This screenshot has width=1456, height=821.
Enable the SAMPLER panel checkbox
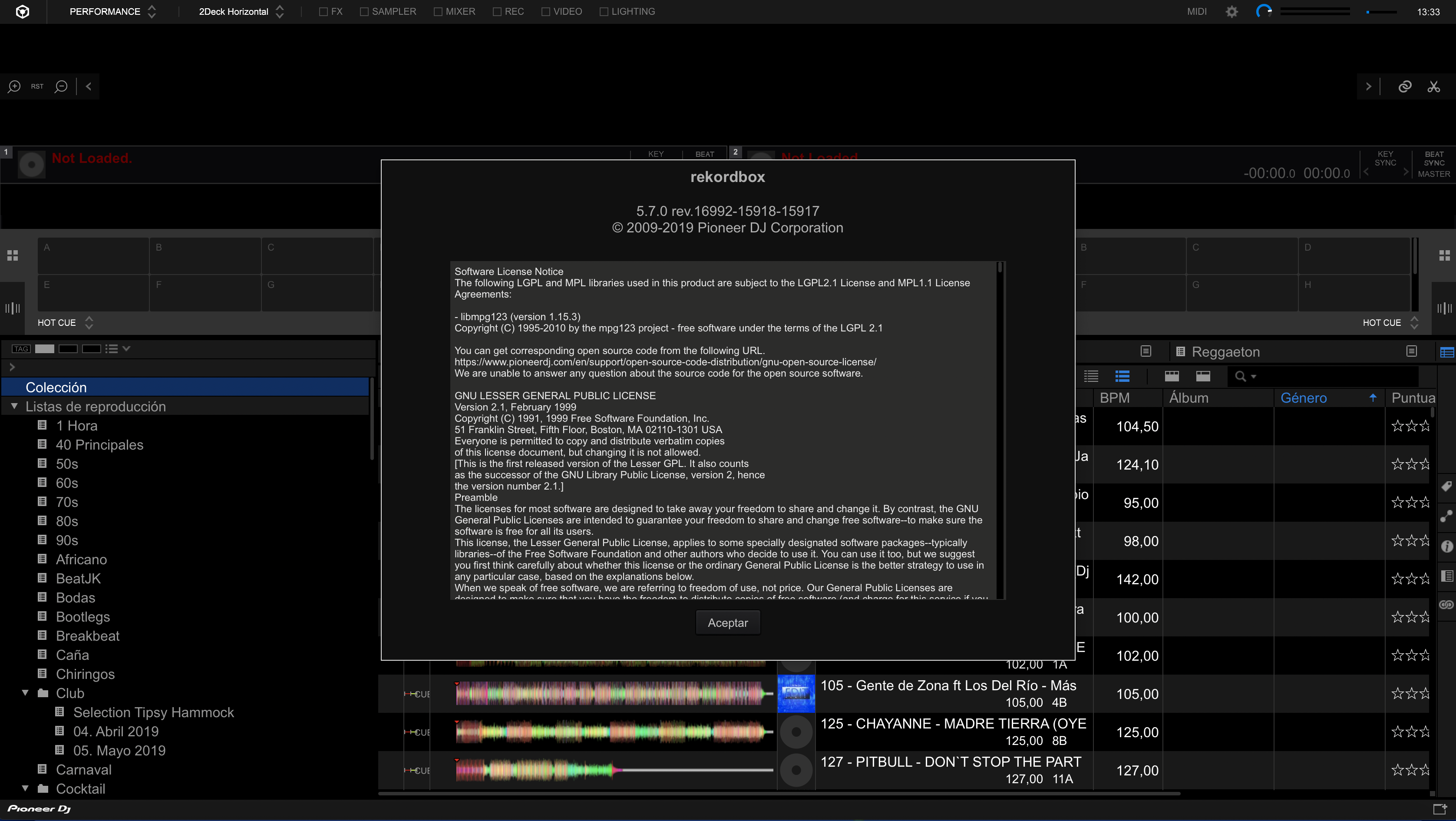pos(364,12)
